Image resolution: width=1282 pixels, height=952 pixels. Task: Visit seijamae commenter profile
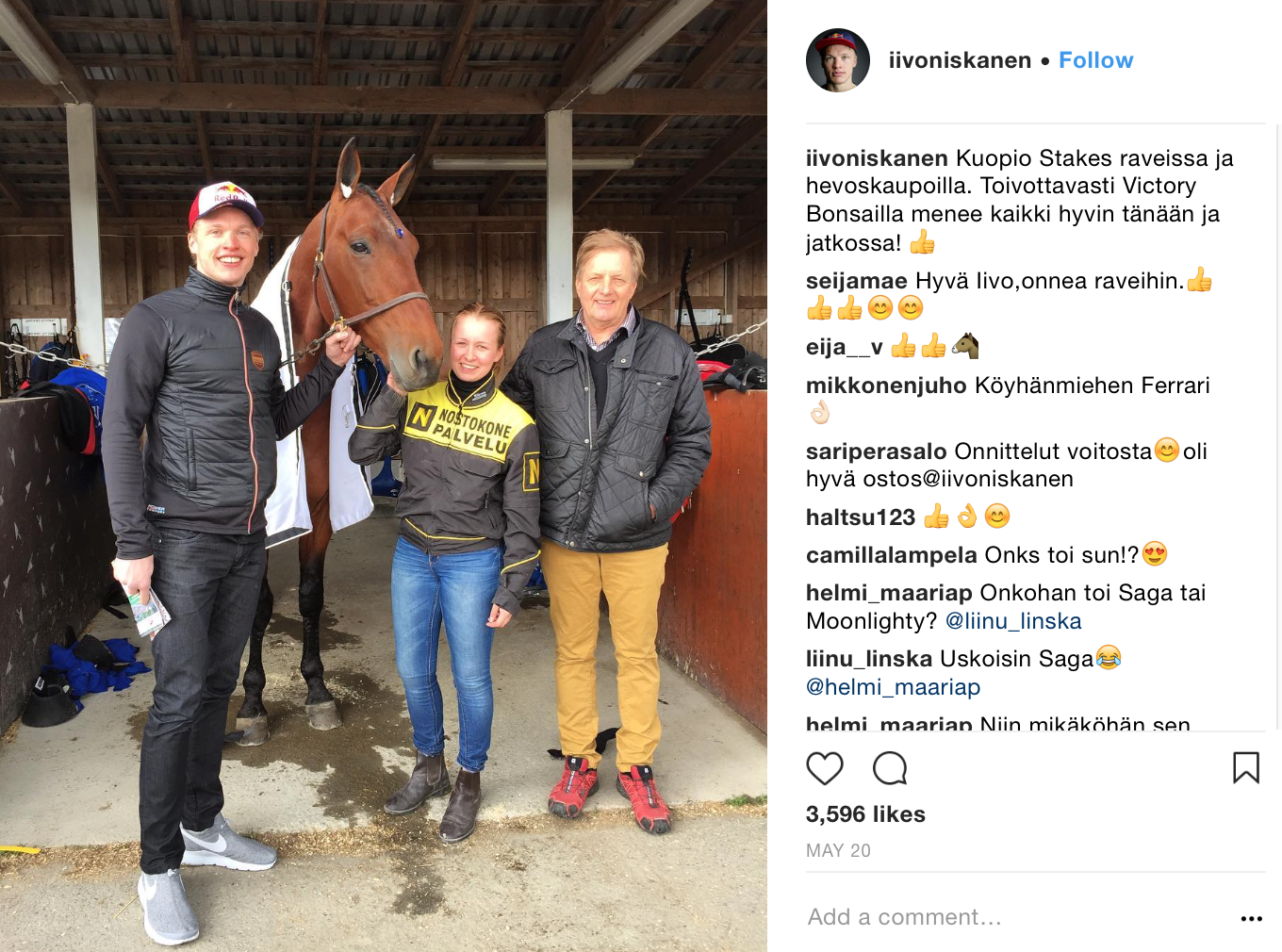(x=857, y=281)
